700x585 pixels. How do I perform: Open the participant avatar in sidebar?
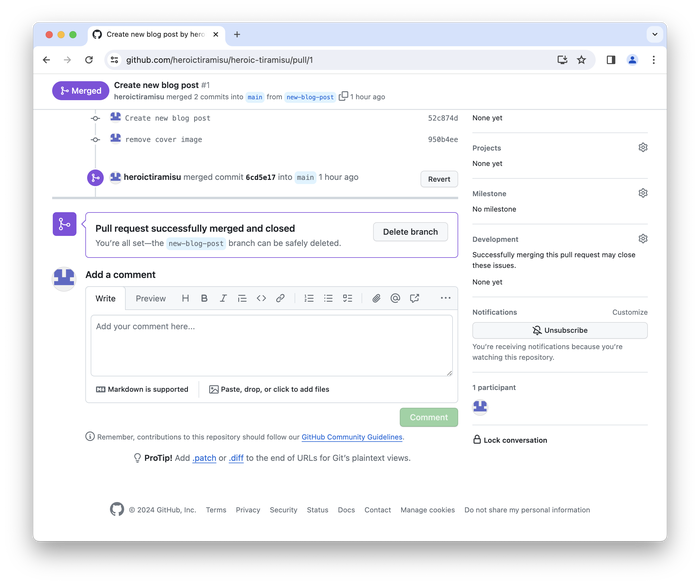point(480,406)
